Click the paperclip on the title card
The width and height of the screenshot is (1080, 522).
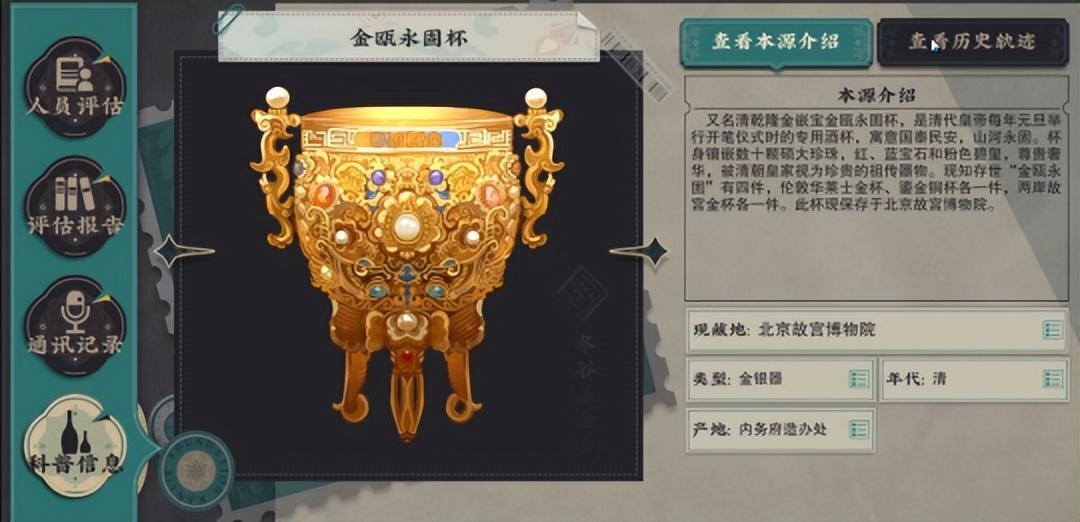coord(228,19)
